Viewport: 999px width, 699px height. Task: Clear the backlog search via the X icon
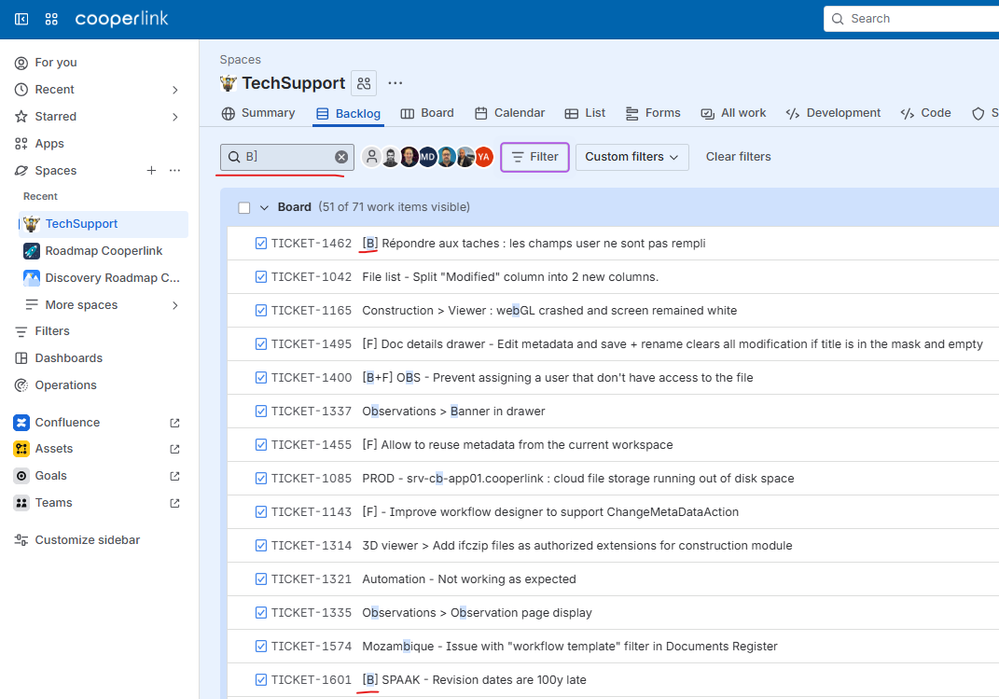(x=341, y=156)
